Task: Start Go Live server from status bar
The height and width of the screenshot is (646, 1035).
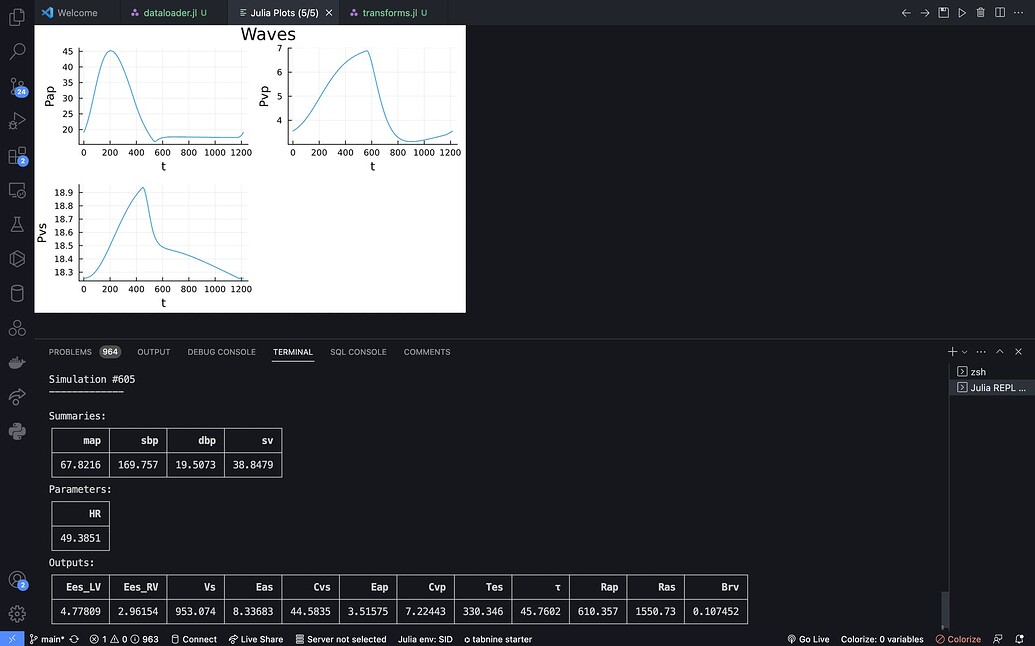Action: [x=808, y=639]
